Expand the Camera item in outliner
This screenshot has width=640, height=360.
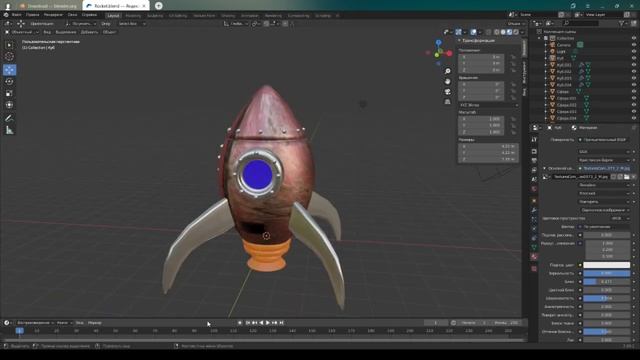(546, 45)
